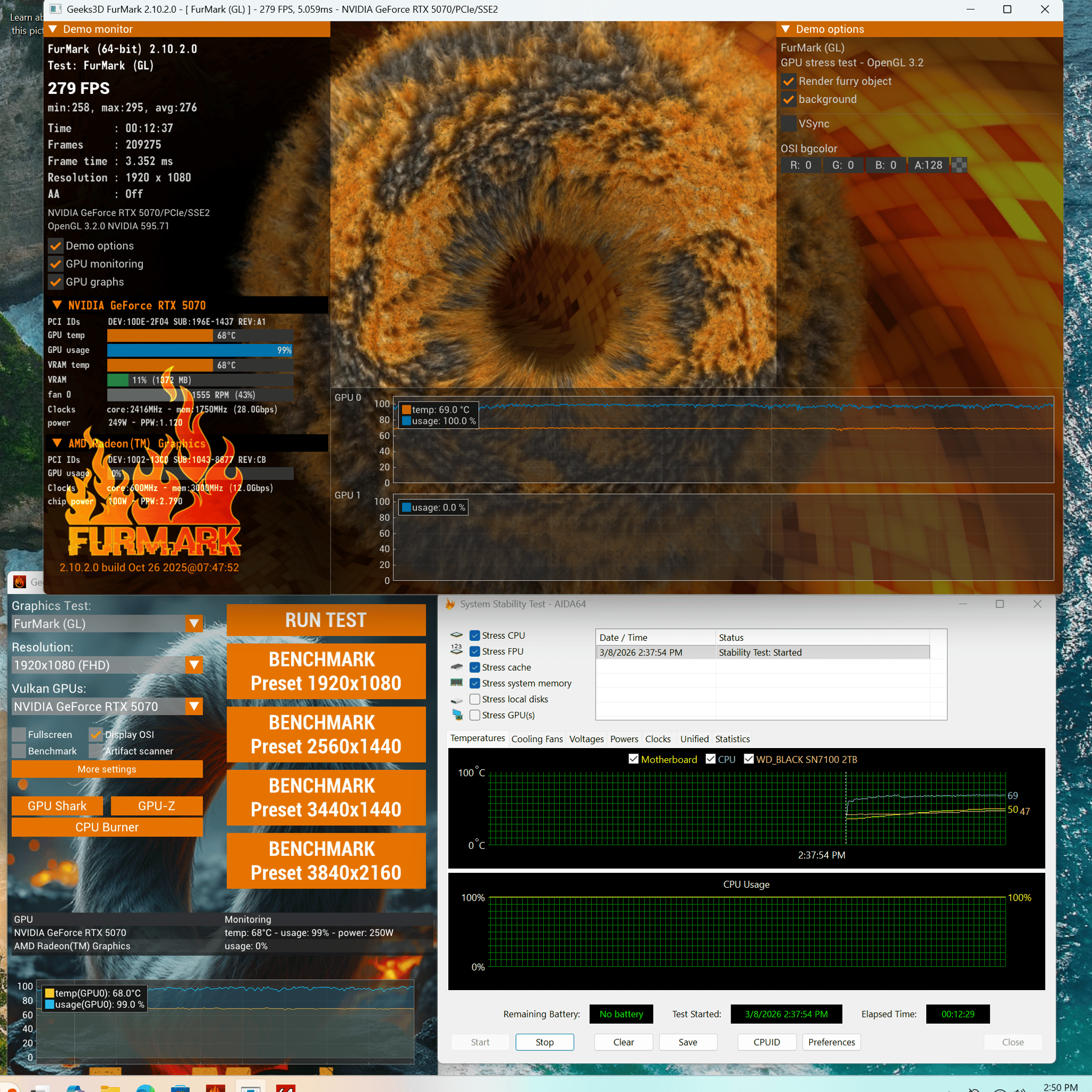The width and height of the screenshot is (1092, 1092).
Task: Collapse the AMD Radeon(TM) Graphics section
Action: [57, 443]
